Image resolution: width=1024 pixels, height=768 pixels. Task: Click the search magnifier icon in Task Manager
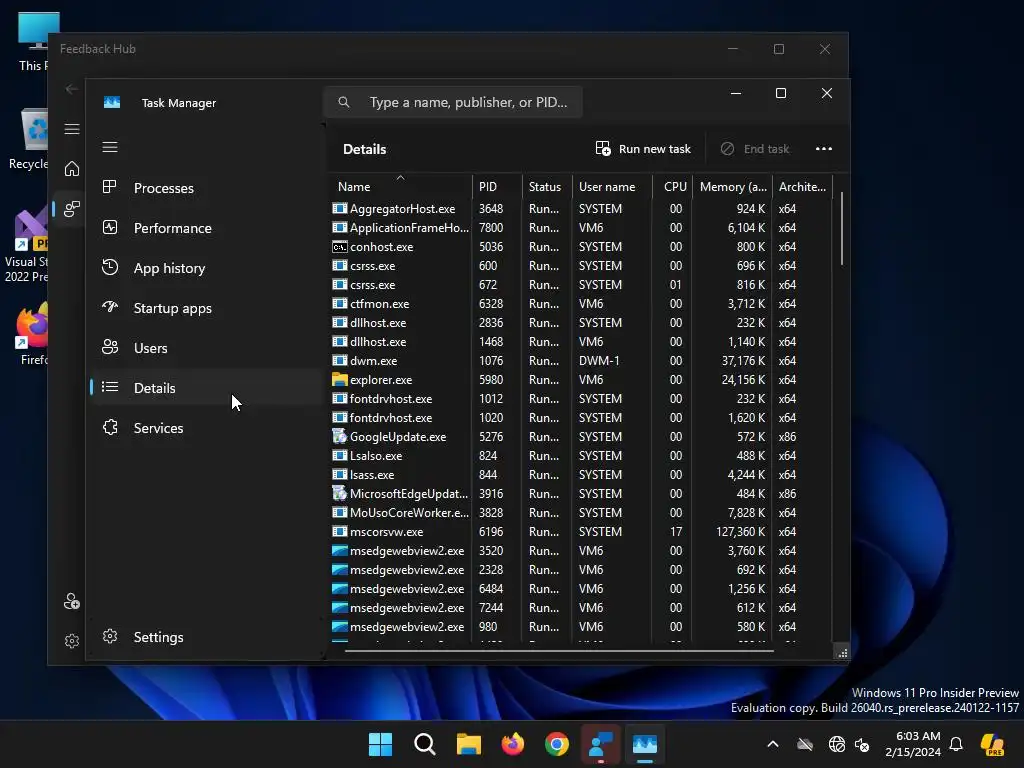click(344, 103)
